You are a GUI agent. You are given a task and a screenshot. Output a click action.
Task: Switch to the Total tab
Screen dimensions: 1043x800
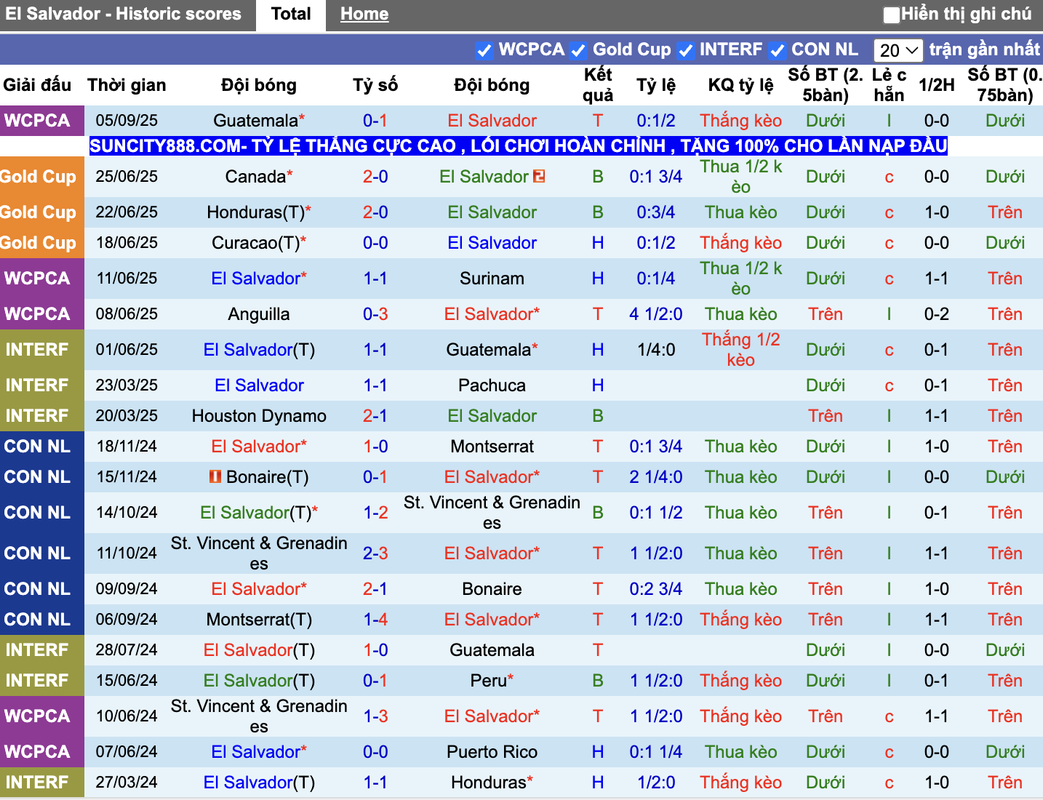pos(291,14)
